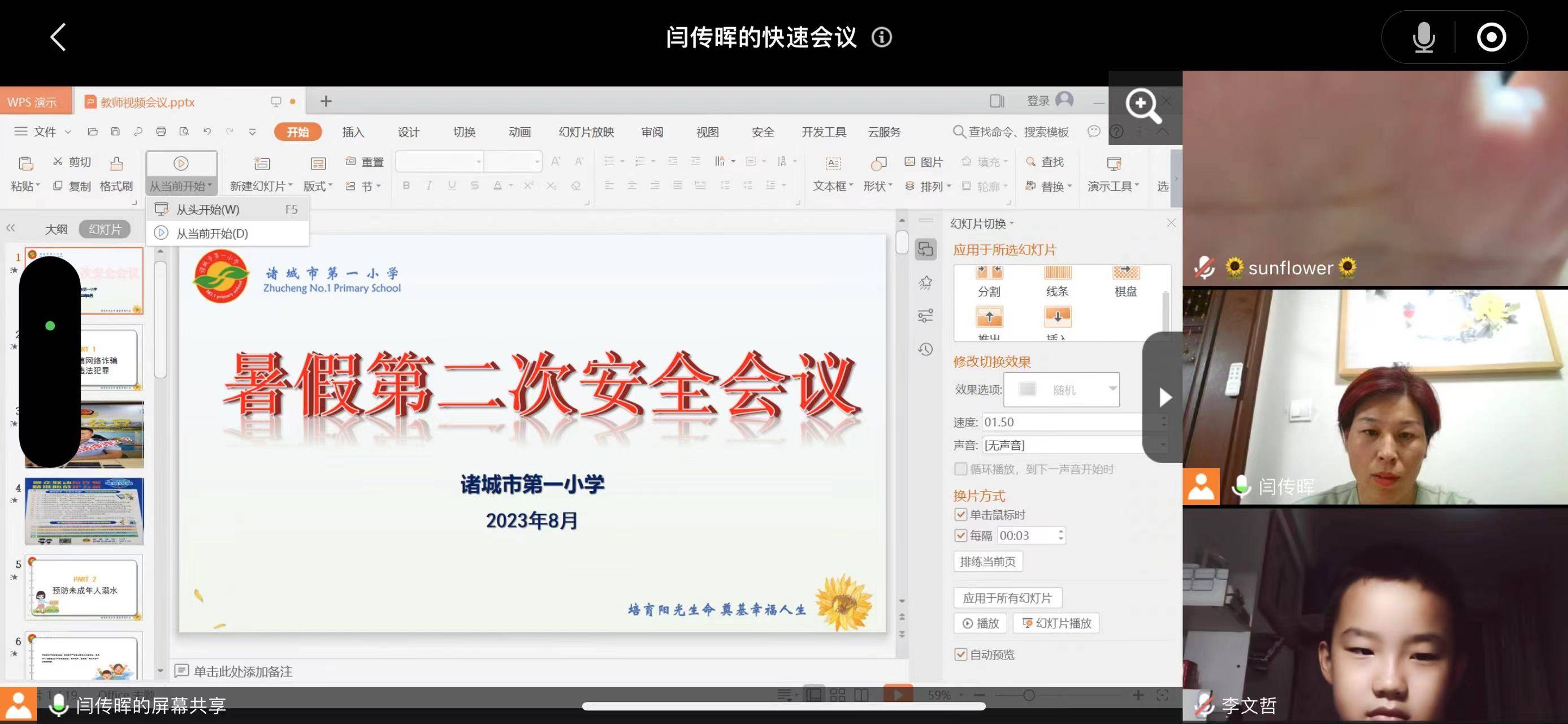1568x724 pixels.
Task: Click the New Slide (新建幻灯片) icon
Action: [x=262, y=163]
